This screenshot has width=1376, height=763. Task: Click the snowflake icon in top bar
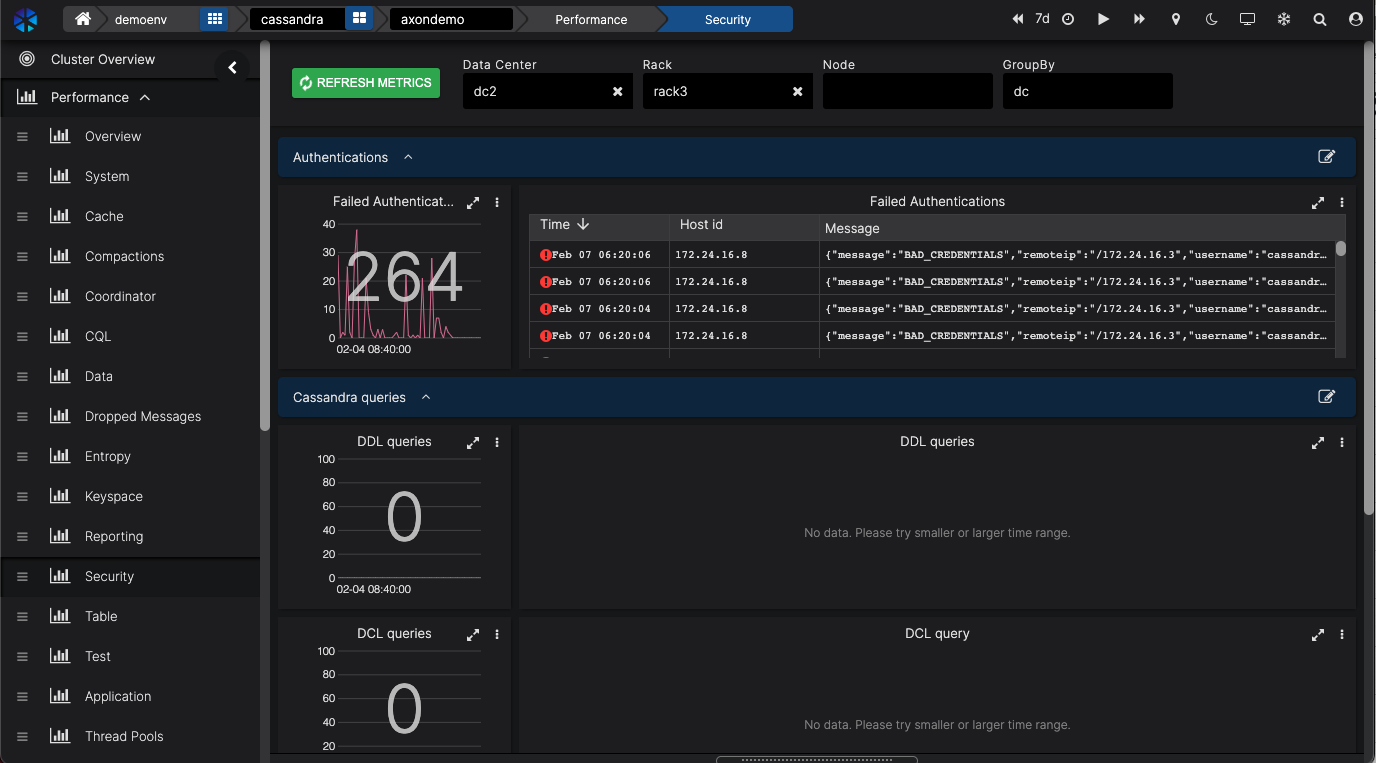click(1284, 19)
